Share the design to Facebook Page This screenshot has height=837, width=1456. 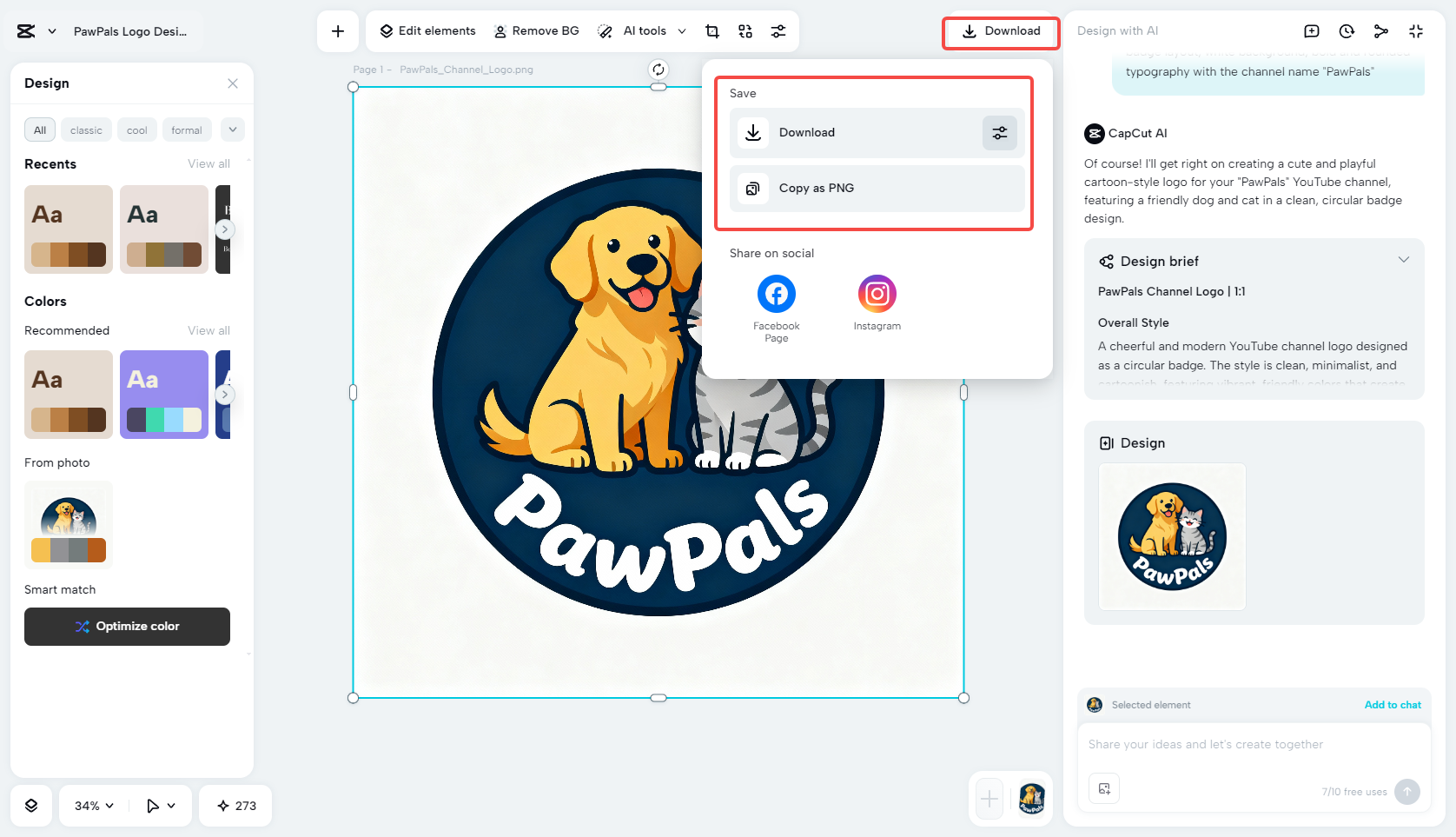click(776, 294)
